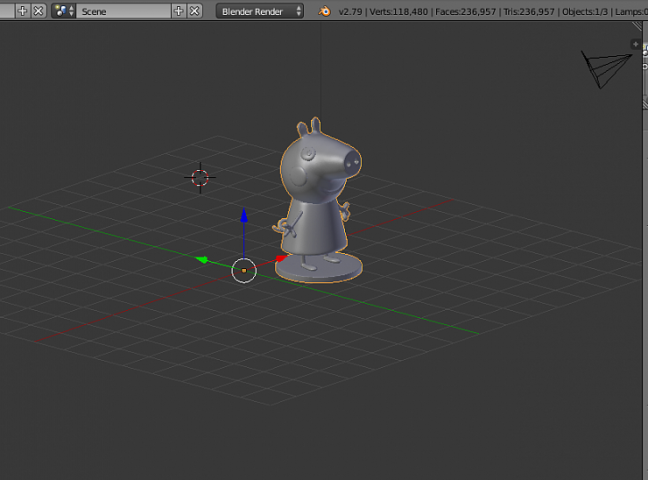Expand properties region with plus tab
This screenshot has width=648, height=480.
coord(636,44)
